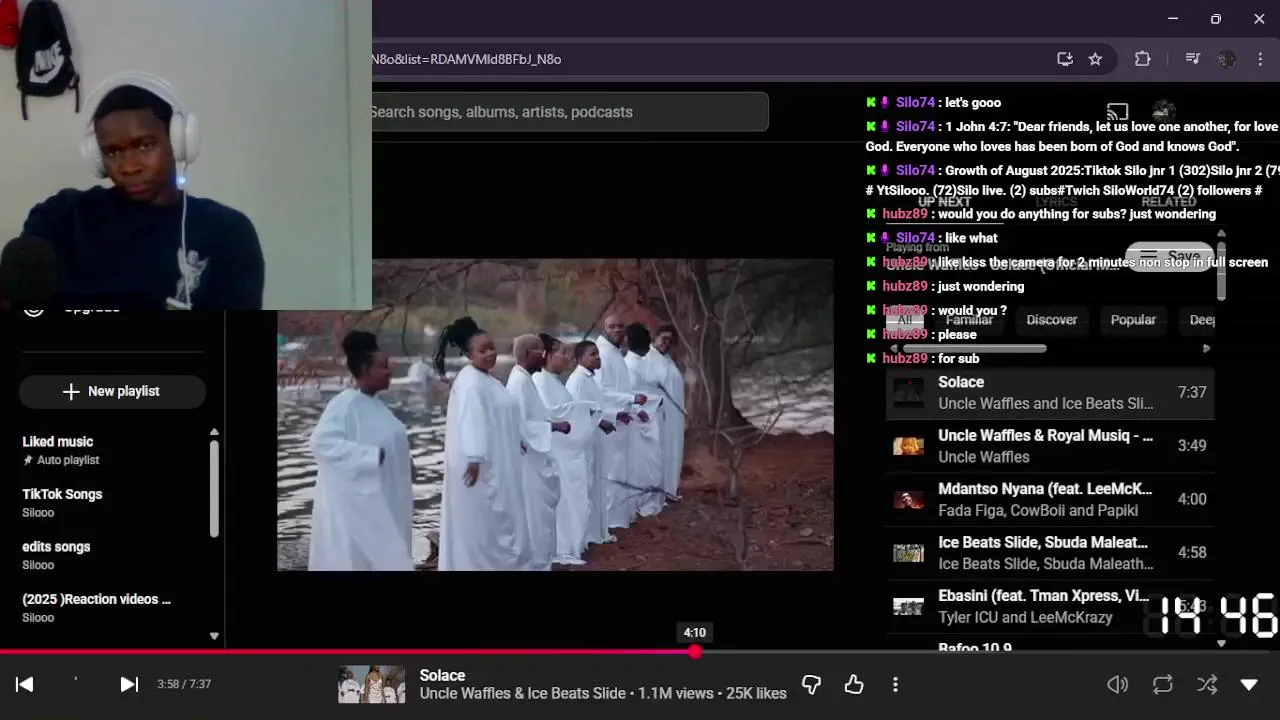The width and height of the screenshot is (1280, 720).
Task: Select the Familiar filter chip
Action: click(x=969, y=320)
